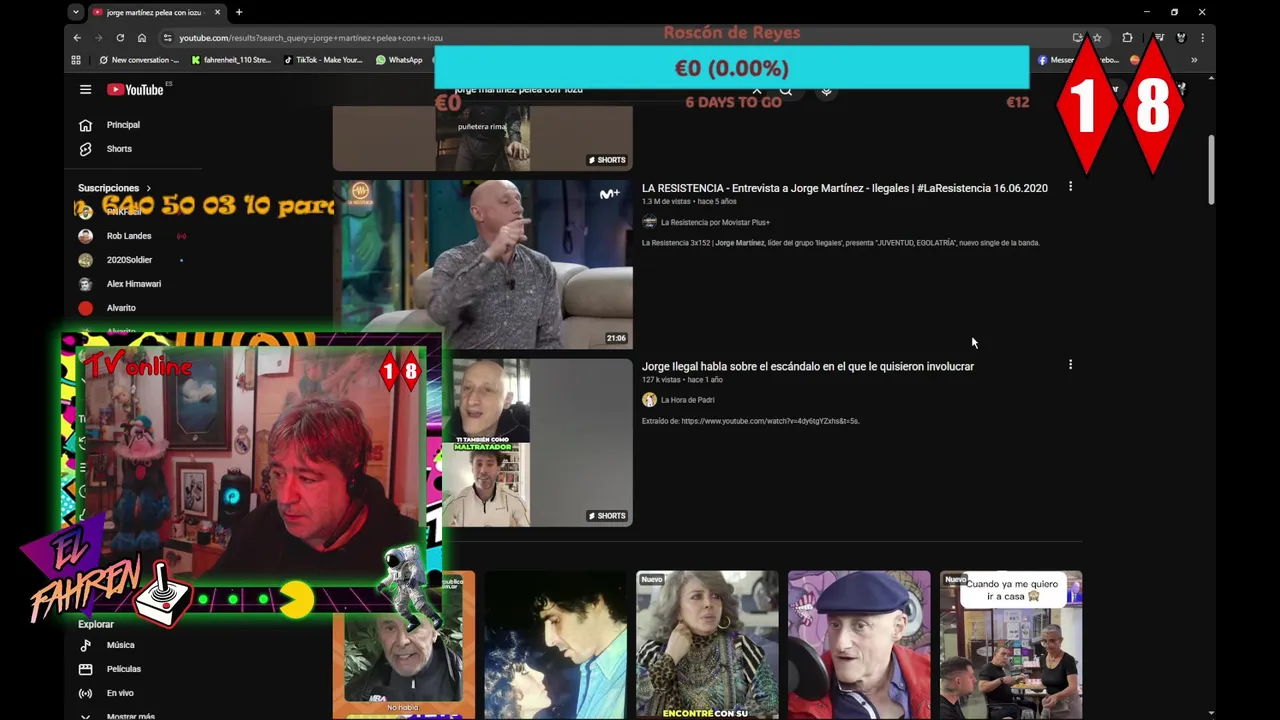This screenshot has height=720, width=1280.
Task: Open La Hora de Padri channel name
Action: tap(687, 400)
